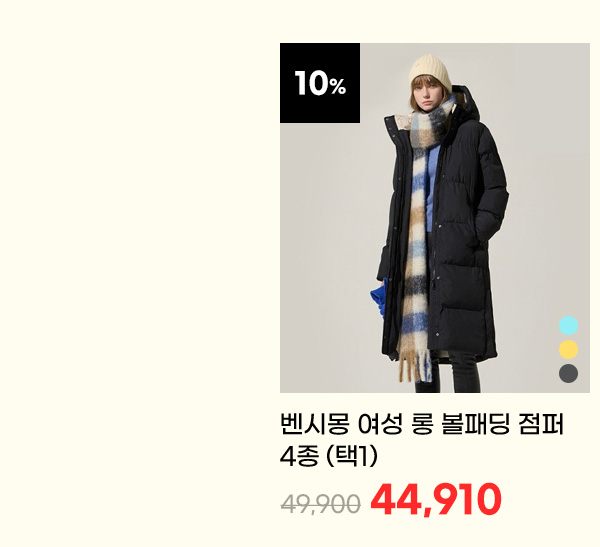
Task: Click the red sale price 44,910
Action: (x=435, y=499)
